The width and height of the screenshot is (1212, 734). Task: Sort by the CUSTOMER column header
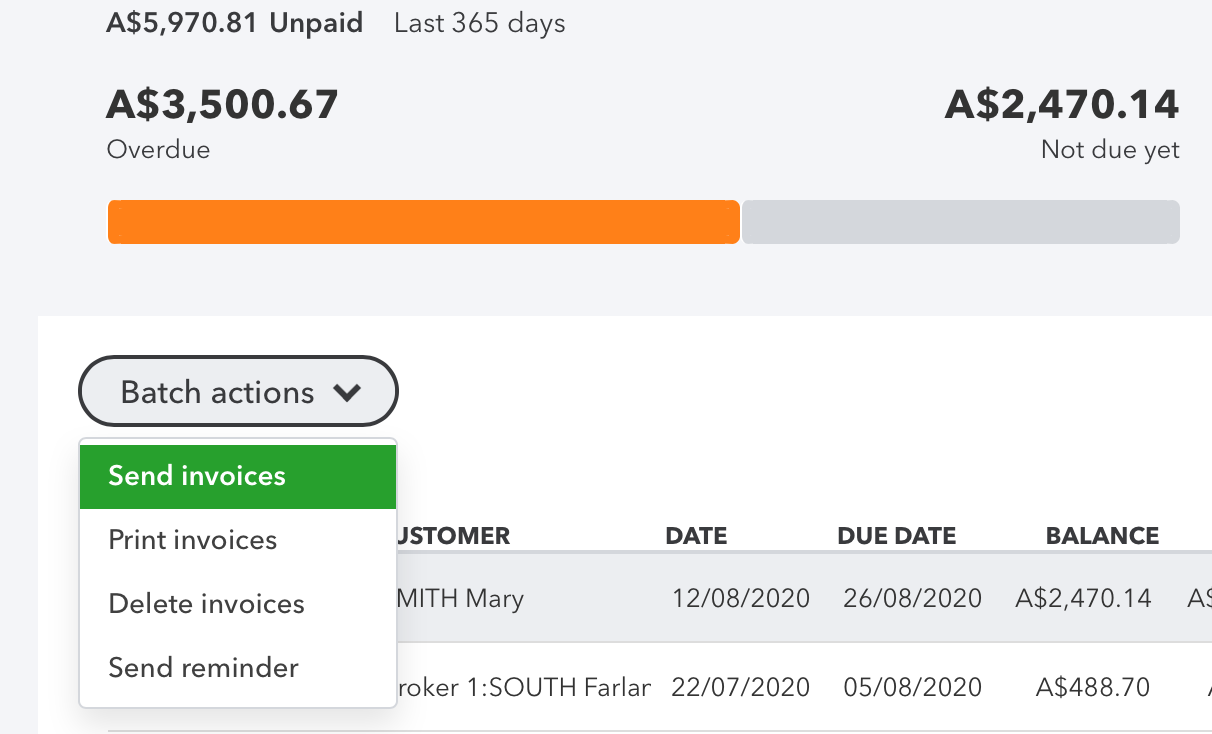tap(454, 536)
